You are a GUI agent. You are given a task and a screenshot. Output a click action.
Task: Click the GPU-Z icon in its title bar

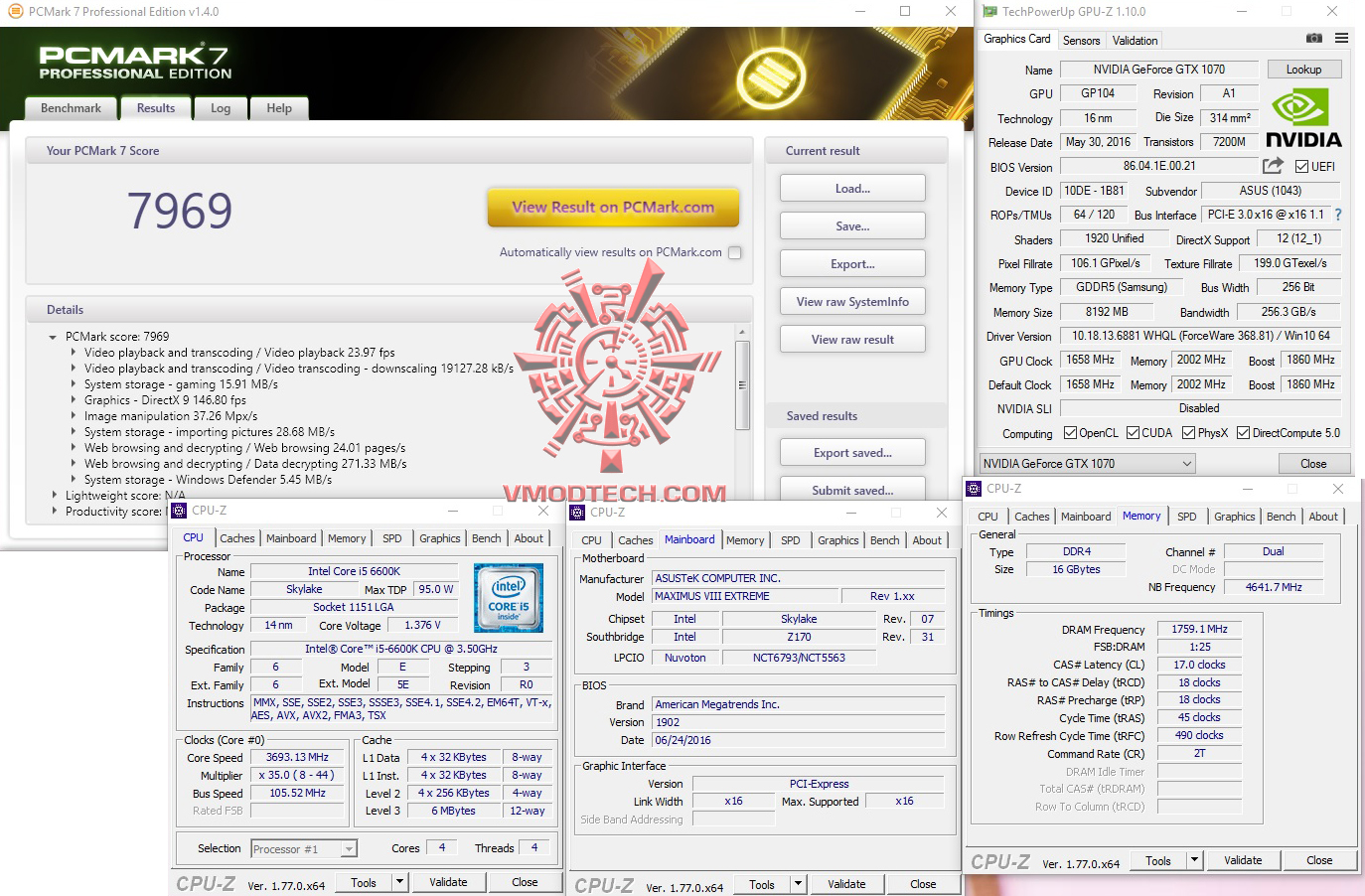987,12
